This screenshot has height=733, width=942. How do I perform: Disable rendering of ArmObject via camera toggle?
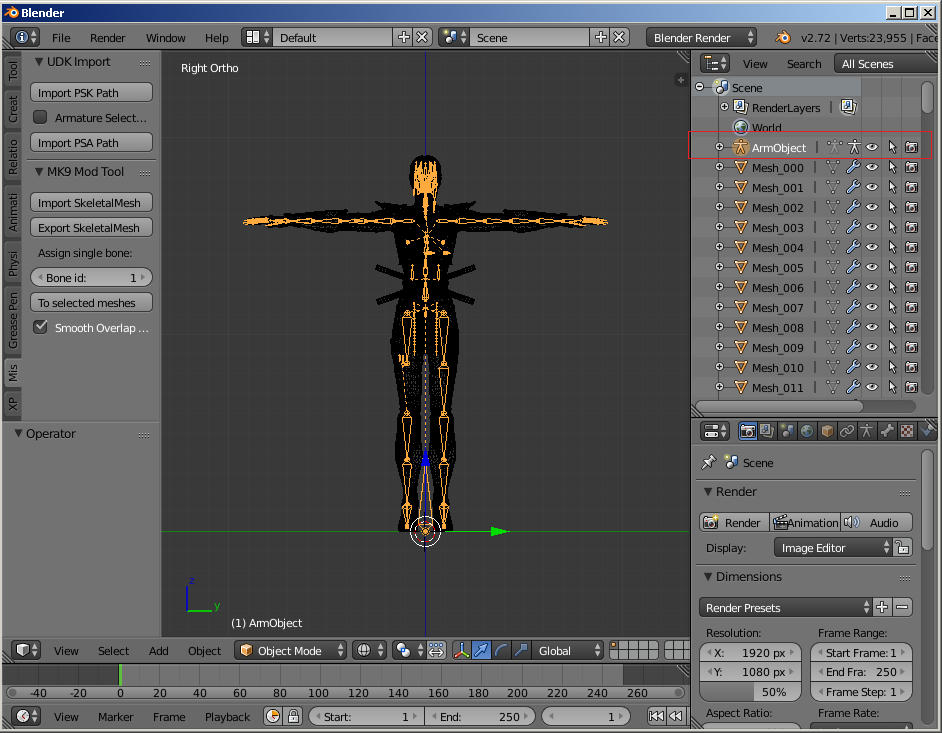point(910,147)
